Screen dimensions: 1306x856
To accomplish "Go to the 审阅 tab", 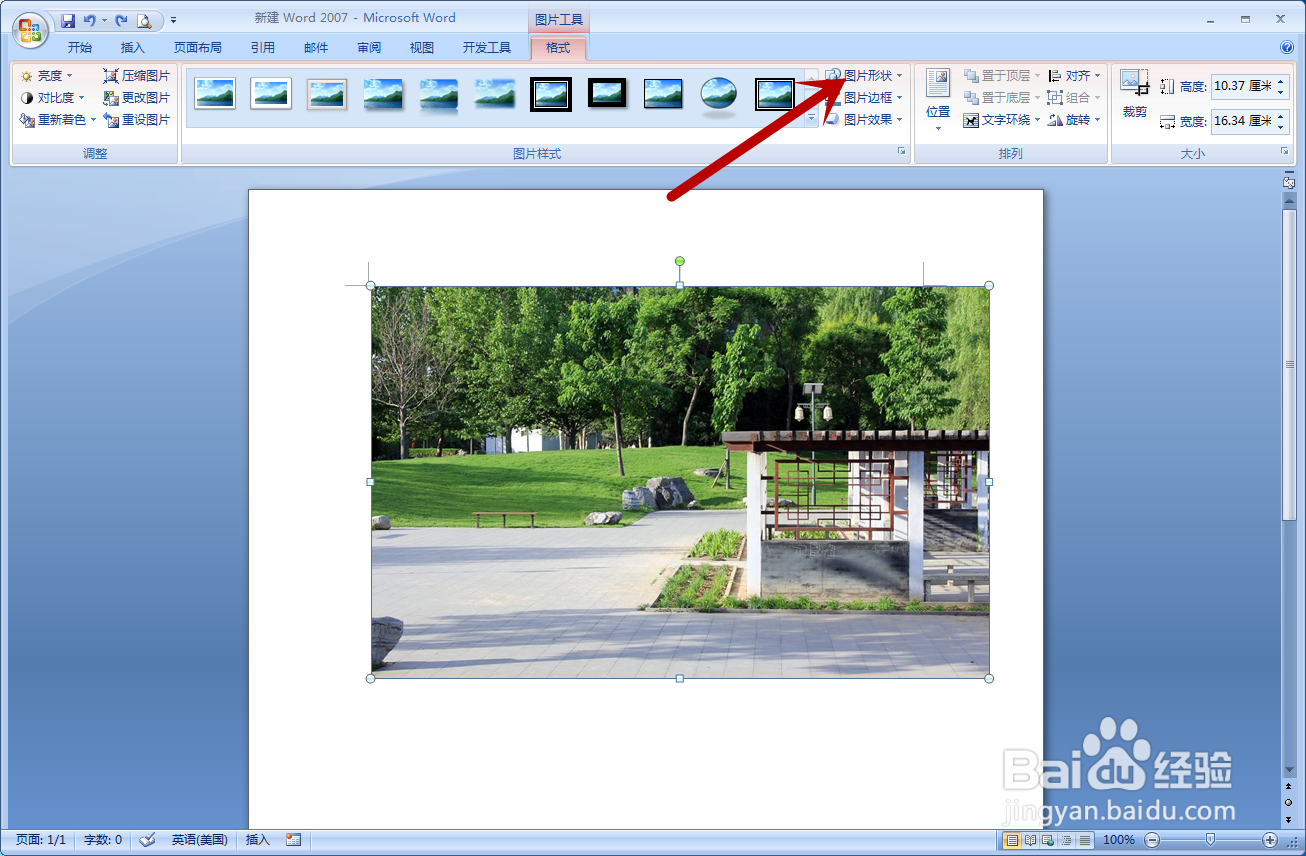I will pos(369,47).
